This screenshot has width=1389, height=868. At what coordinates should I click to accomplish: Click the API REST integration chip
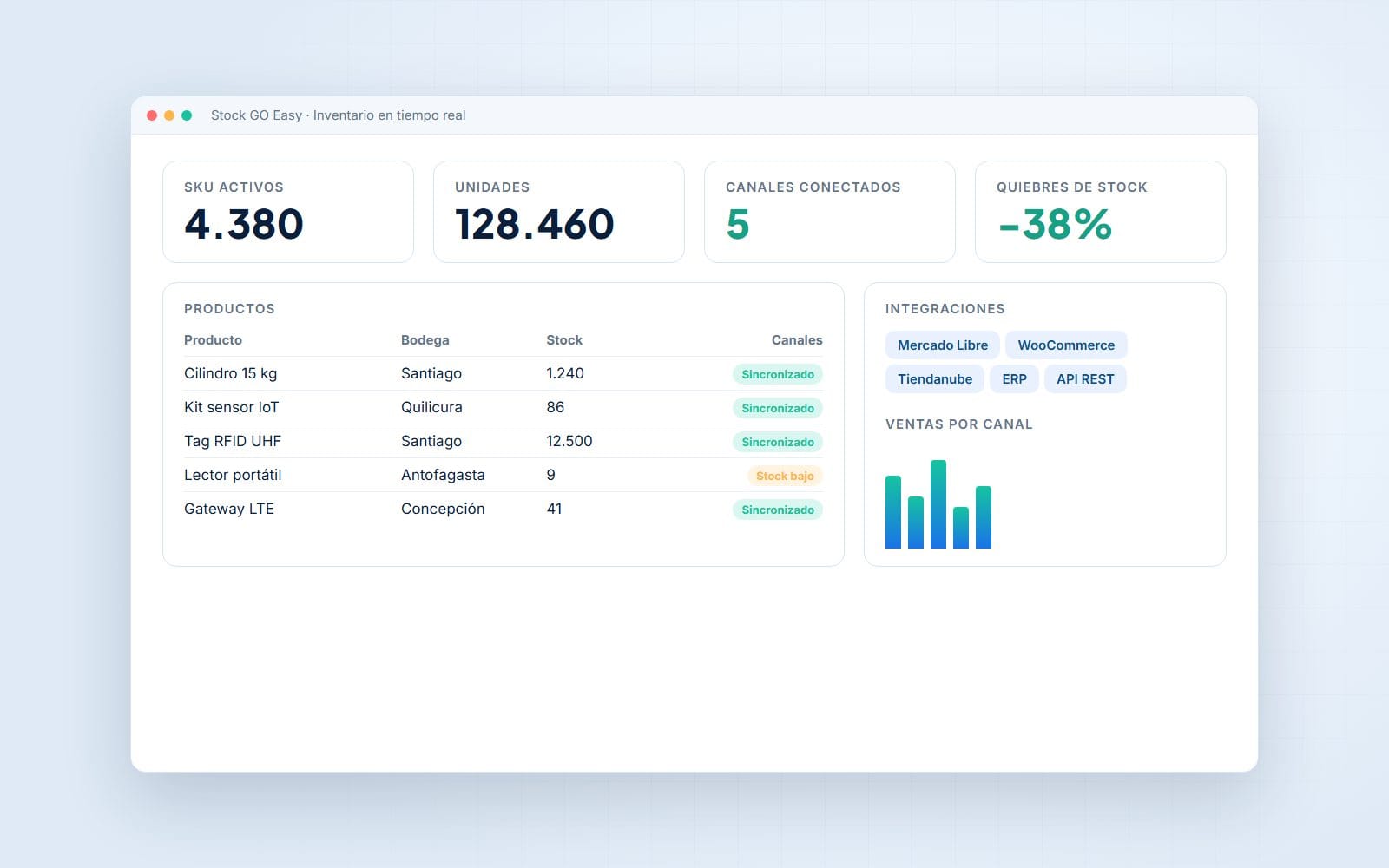click(x=1085, y=379)
